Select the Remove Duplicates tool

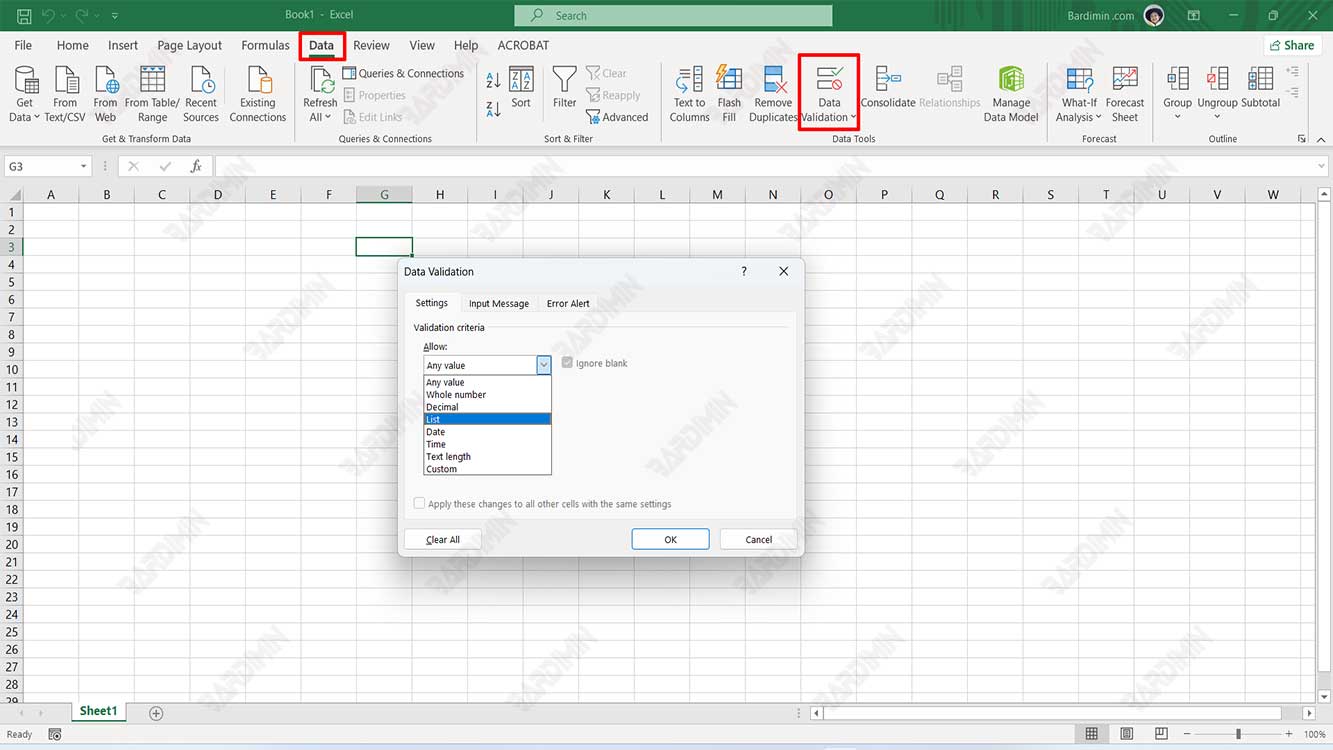tap(772, 92)
